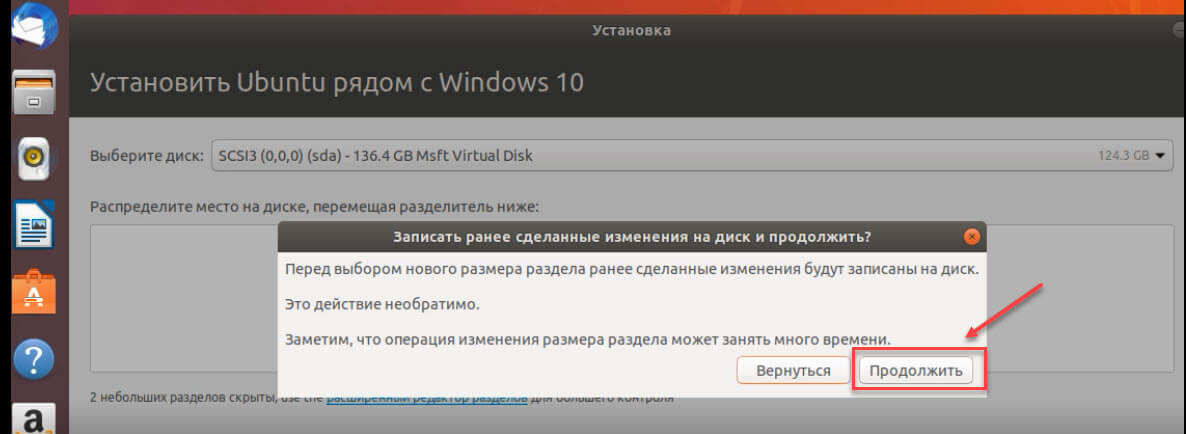Open the disk selection dropdown
The height and width of the screenshot is (434, 1186).
point(692,156)
